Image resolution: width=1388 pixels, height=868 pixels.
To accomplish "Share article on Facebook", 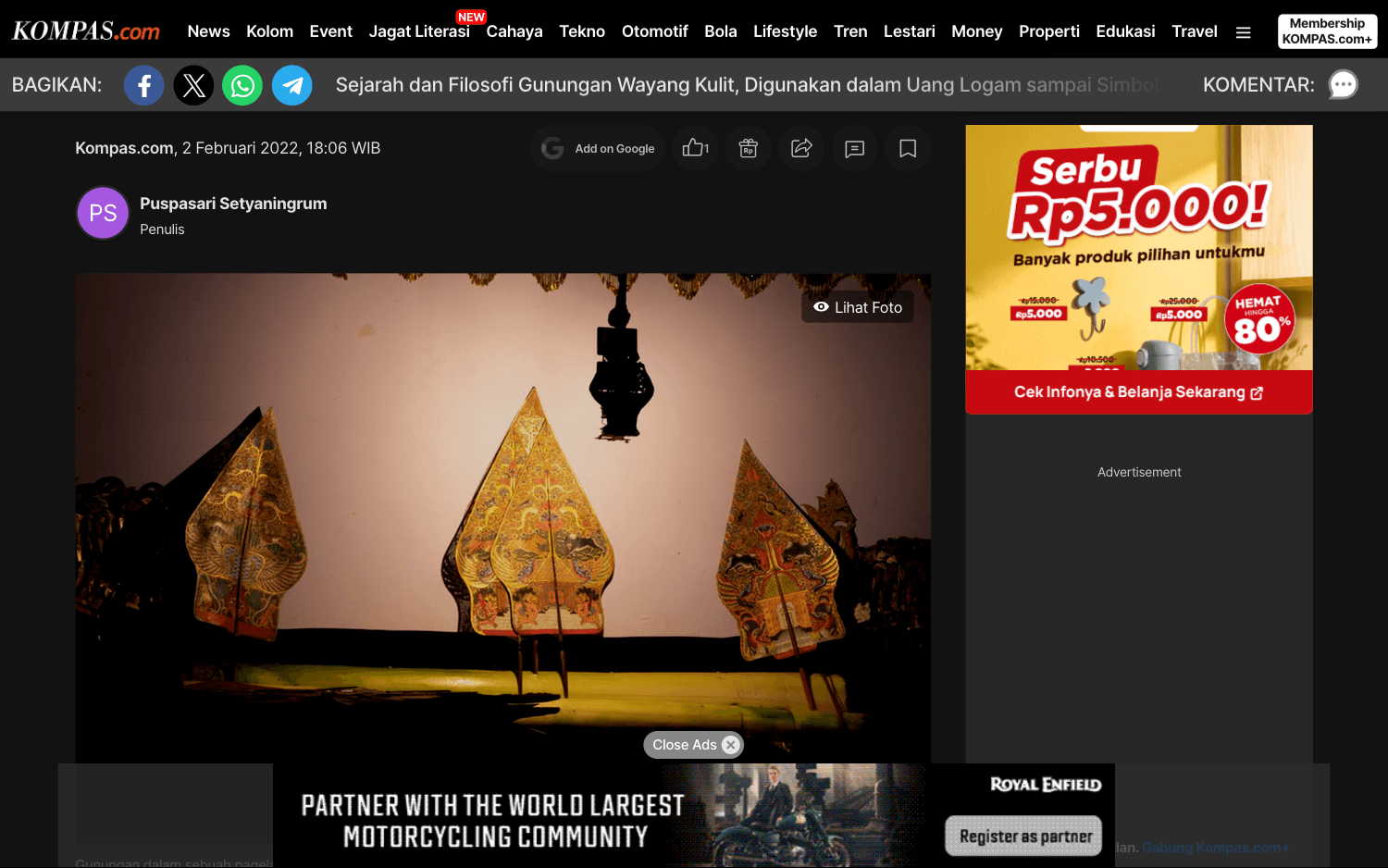I will 144,85.
